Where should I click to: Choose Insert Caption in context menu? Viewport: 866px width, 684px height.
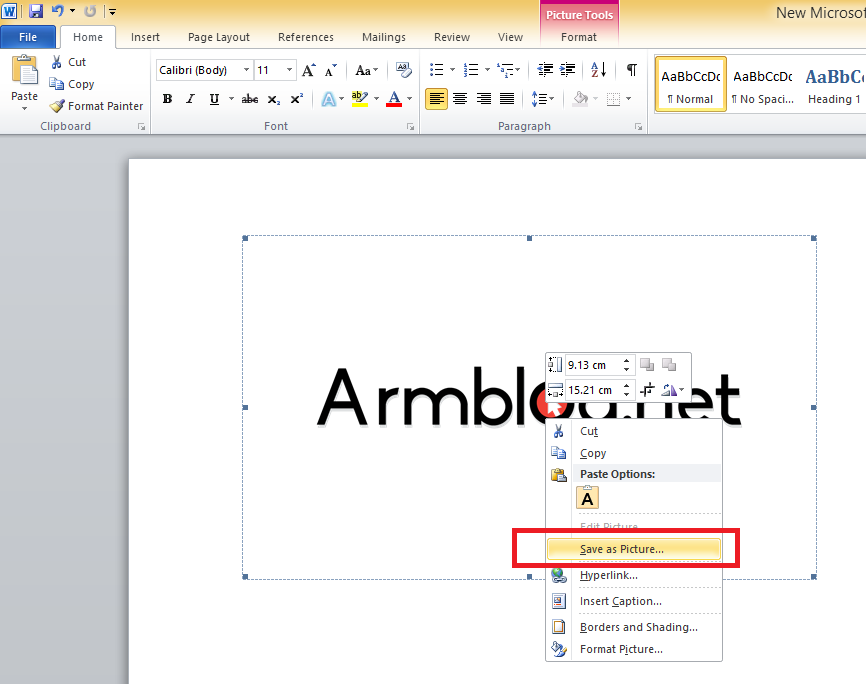(x=633, y=601)
